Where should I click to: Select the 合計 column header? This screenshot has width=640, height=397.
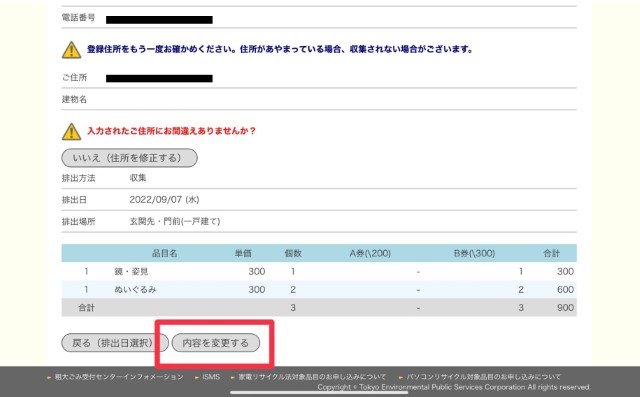551,253
